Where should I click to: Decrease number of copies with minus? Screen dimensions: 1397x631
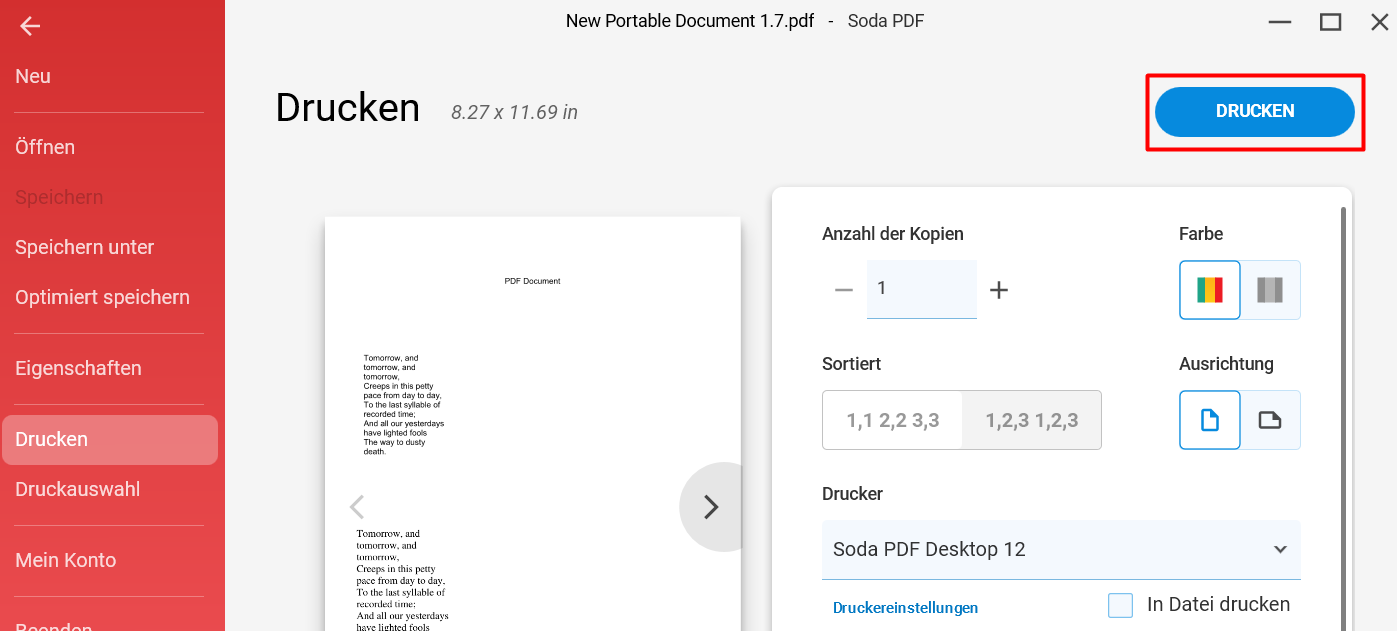[843, 290]
